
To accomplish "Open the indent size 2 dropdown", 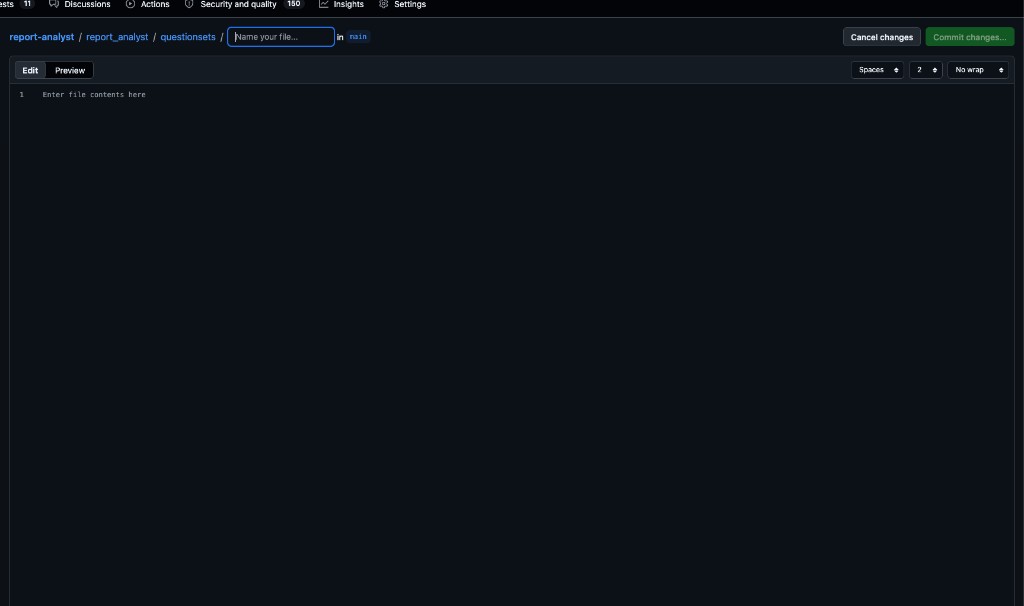I will (925, 70).
